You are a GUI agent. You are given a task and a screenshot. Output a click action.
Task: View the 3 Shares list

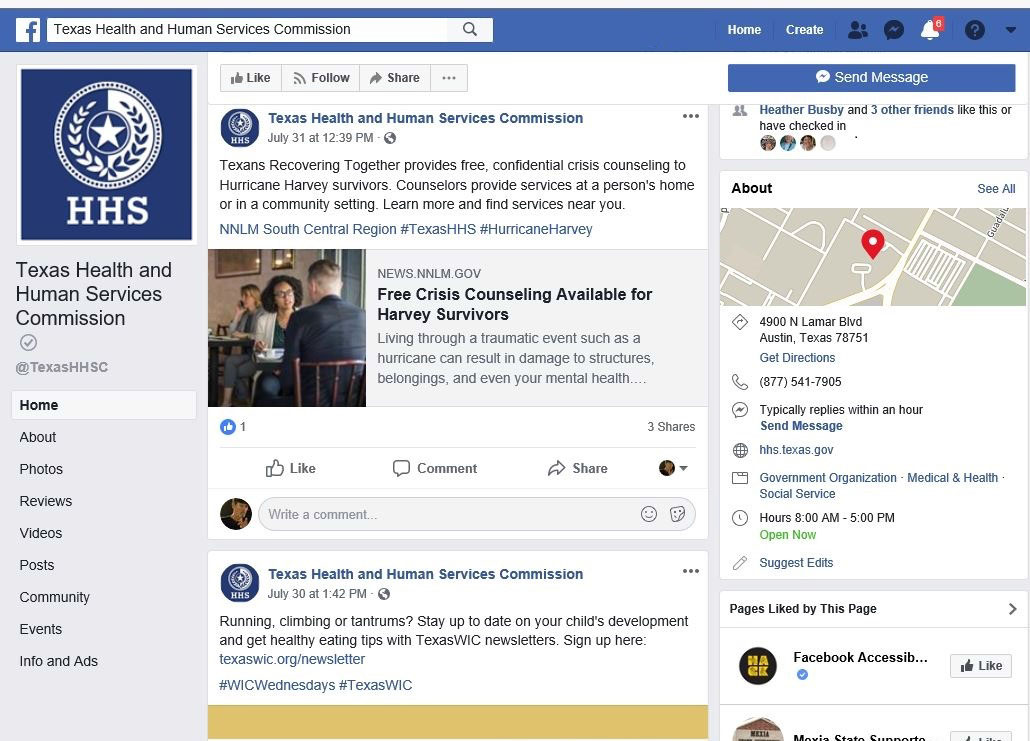click(671, 427)
